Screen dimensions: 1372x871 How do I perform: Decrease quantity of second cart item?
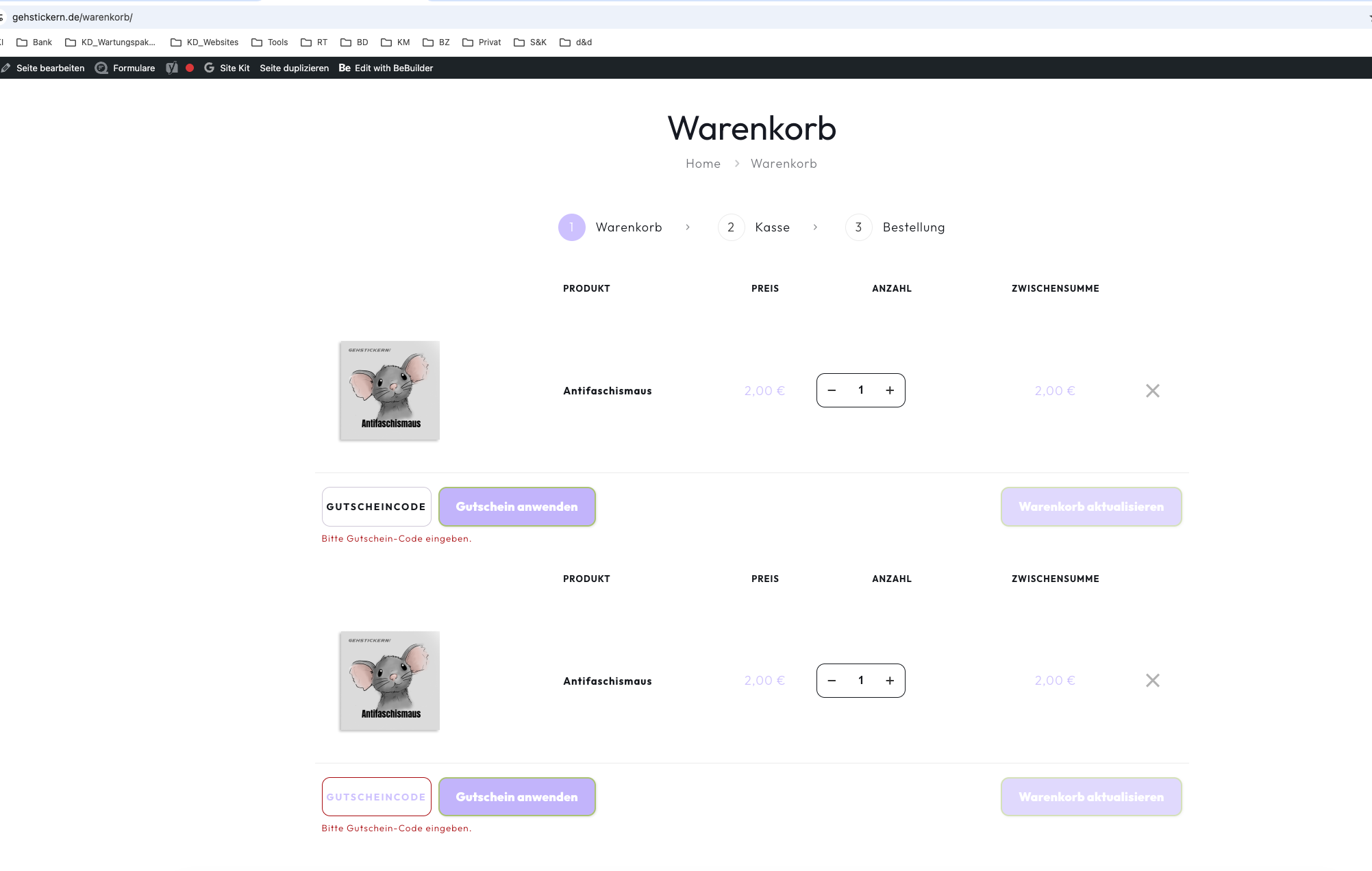tap(832, 681)
